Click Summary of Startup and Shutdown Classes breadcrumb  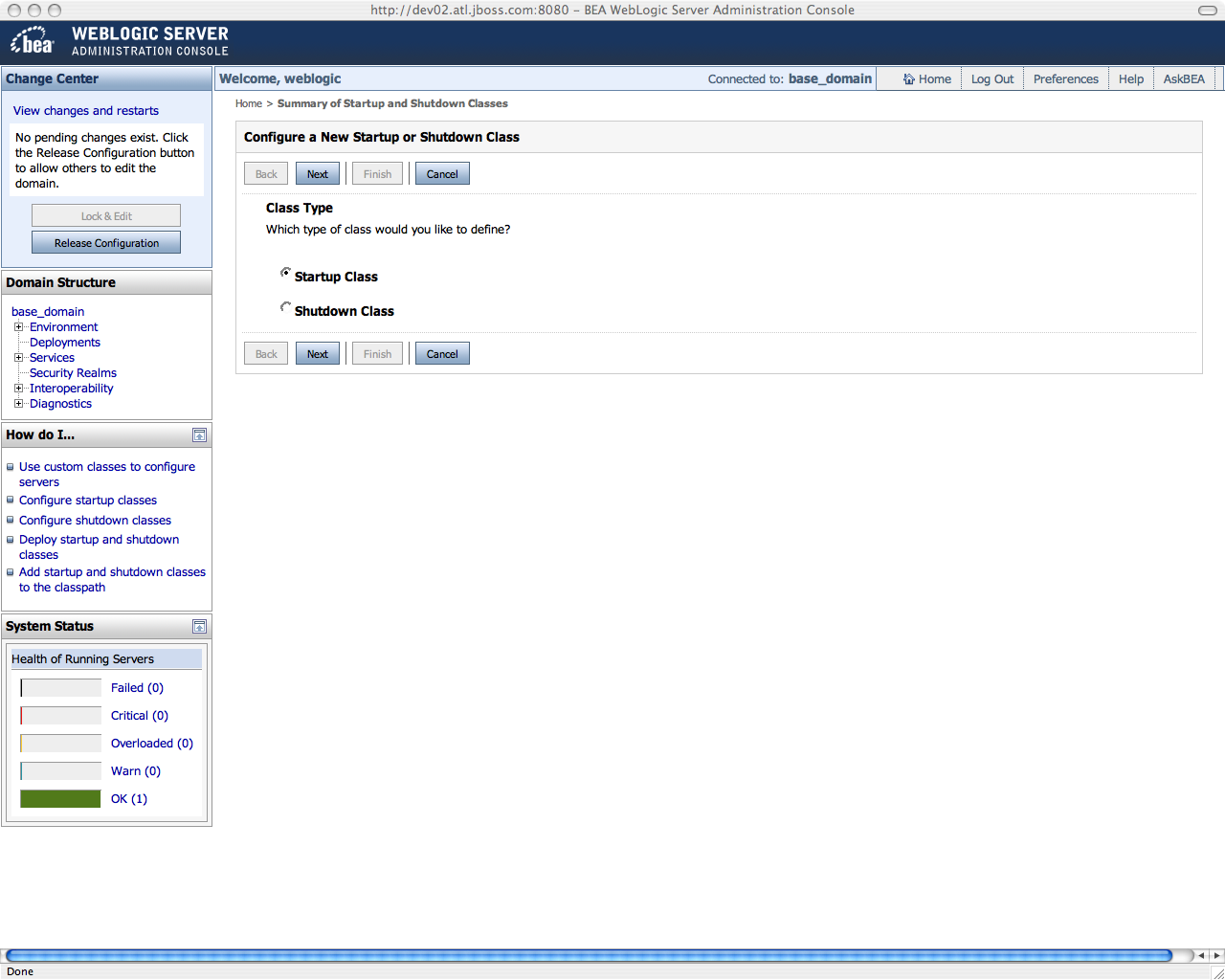coord(392,103)
